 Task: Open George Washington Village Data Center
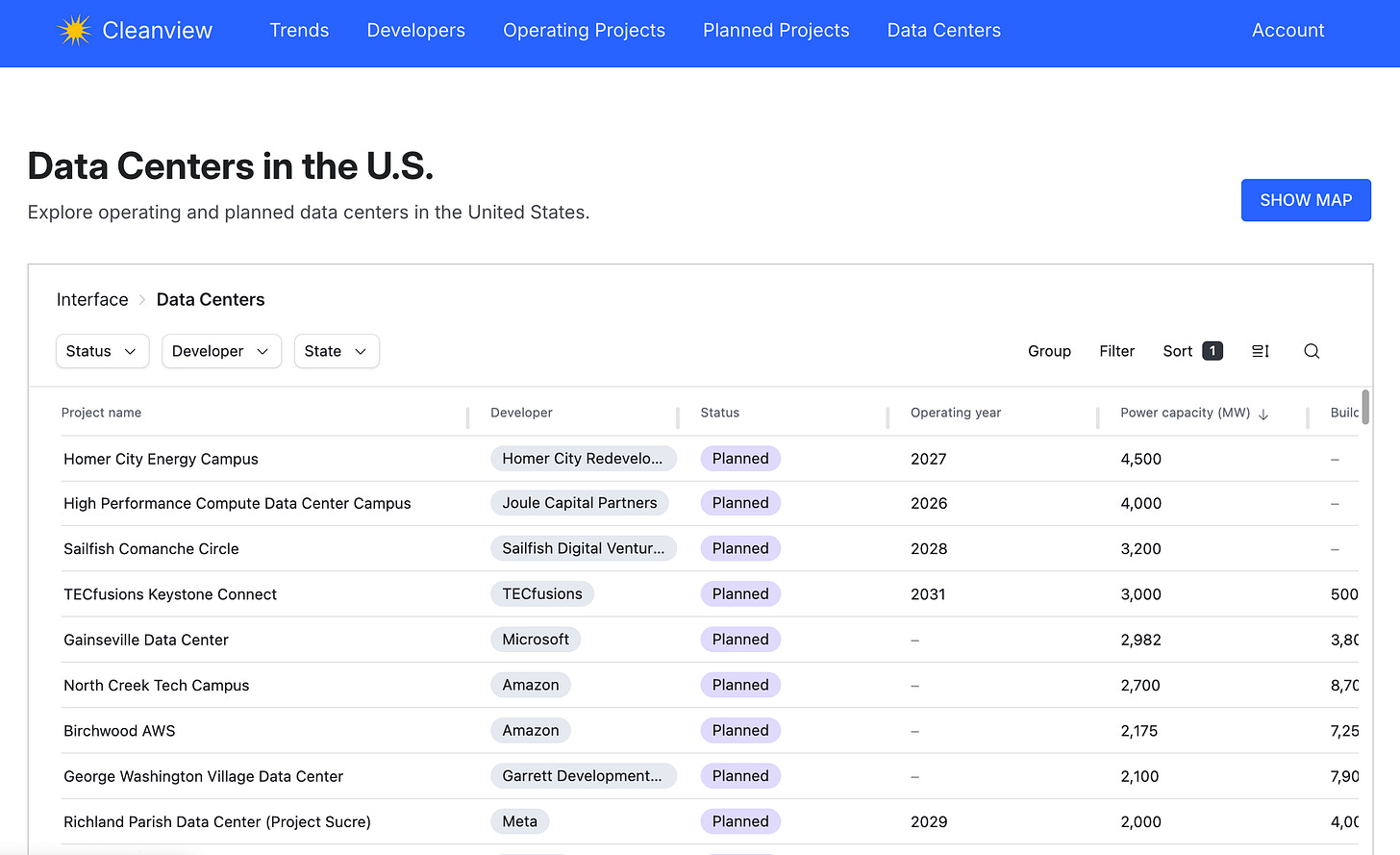(x=203, y=776)
